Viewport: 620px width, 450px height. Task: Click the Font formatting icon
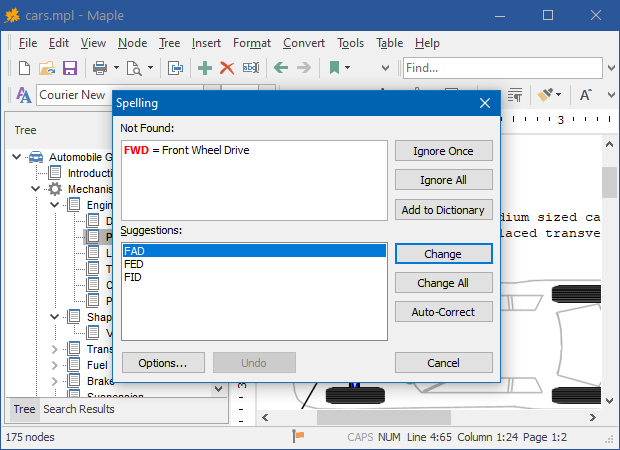tap(23, 95)
